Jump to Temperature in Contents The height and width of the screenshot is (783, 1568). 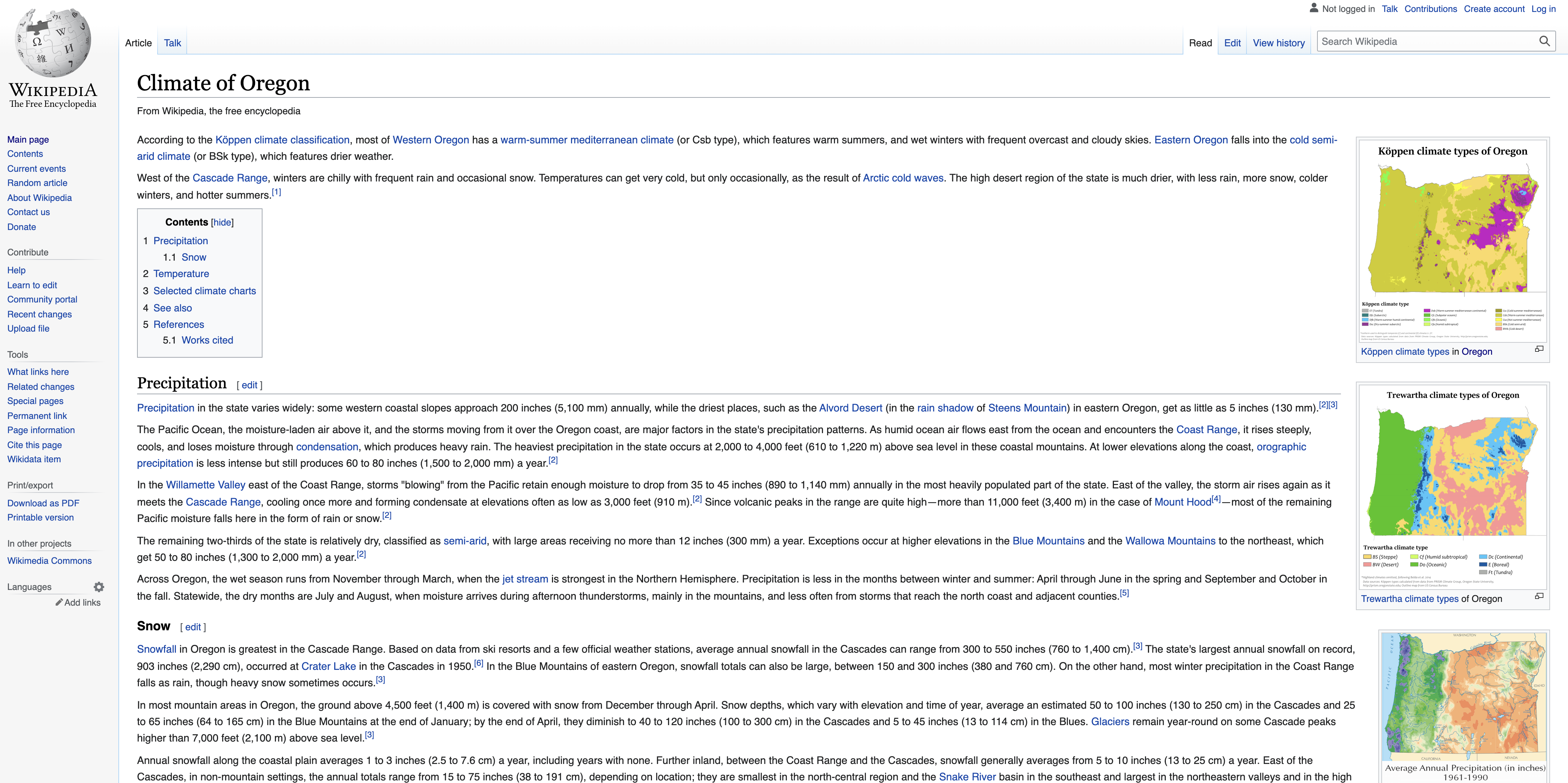181,273
